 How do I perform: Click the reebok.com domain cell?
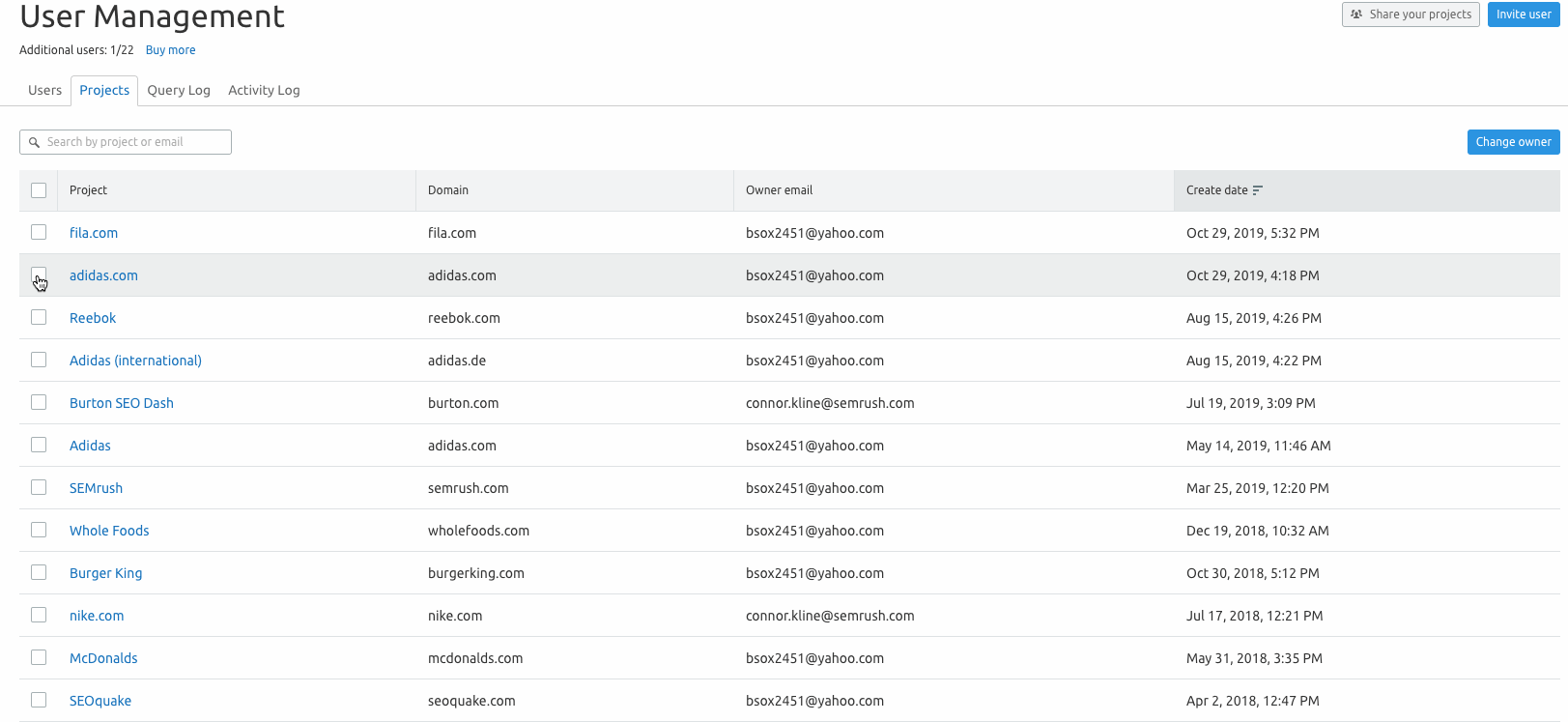pyautogui.click(x=464, y=318)
